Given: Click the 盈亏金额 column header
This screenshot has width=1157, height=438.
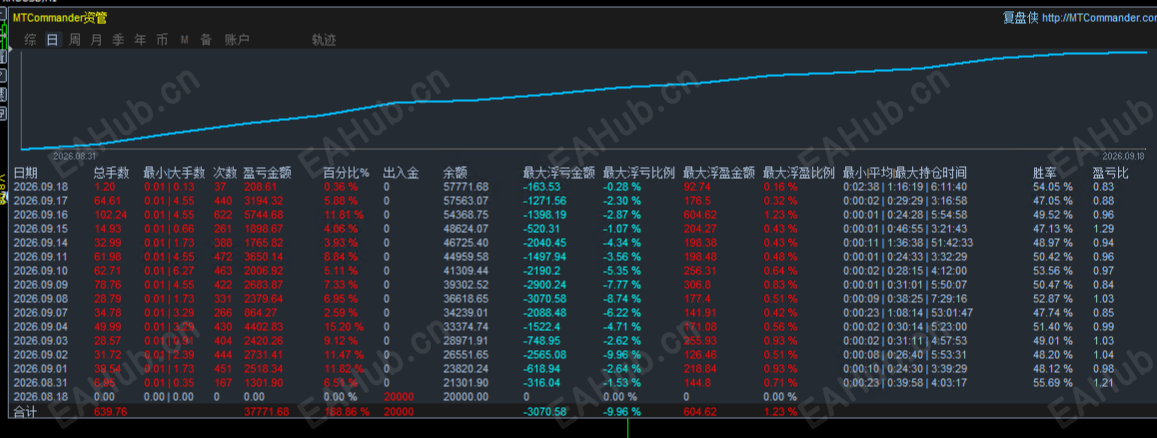Looking at the screenshot, I should [267, 173].
